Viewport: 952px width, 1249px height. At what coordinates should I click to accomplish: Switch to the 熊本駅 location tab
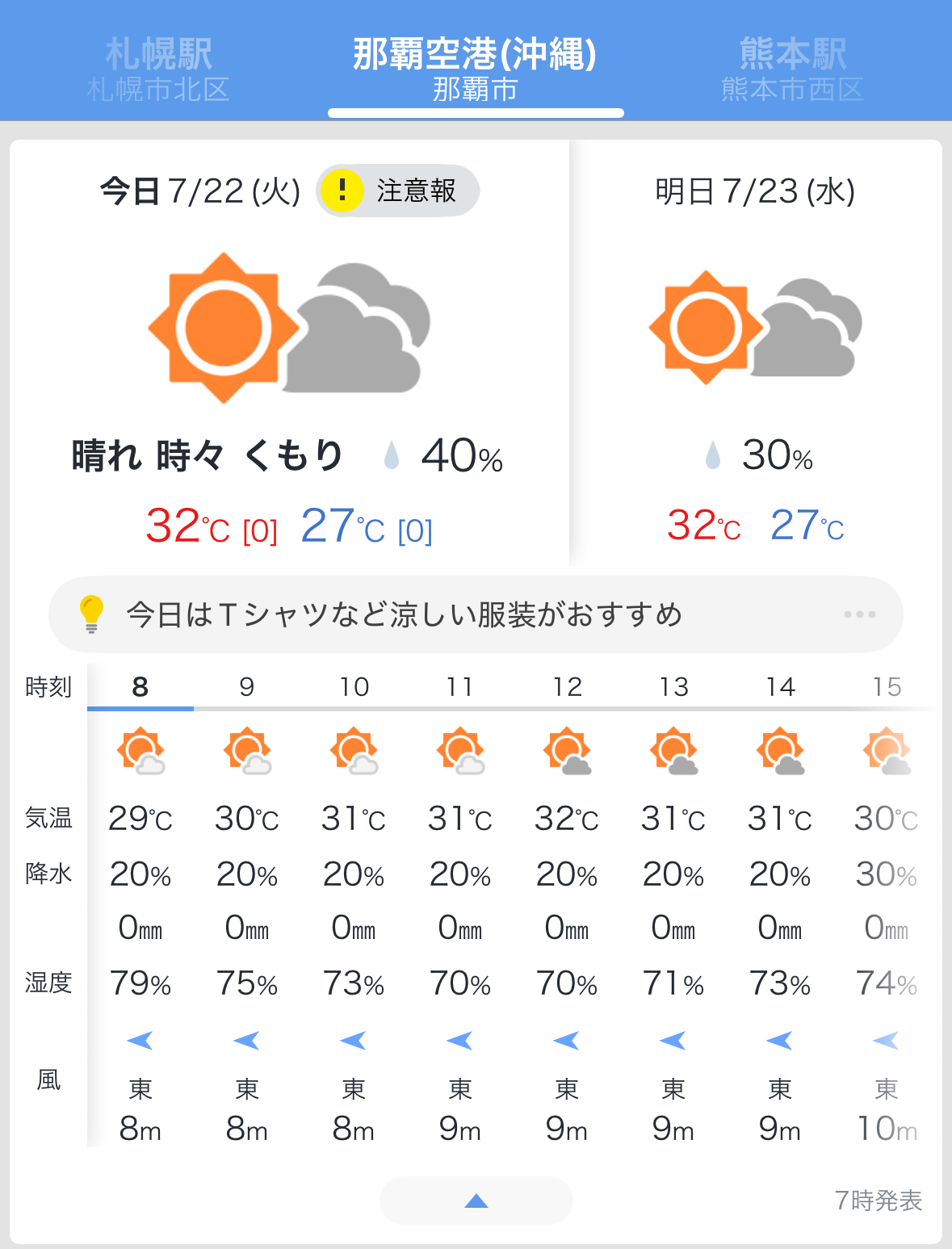click(793, 69)
